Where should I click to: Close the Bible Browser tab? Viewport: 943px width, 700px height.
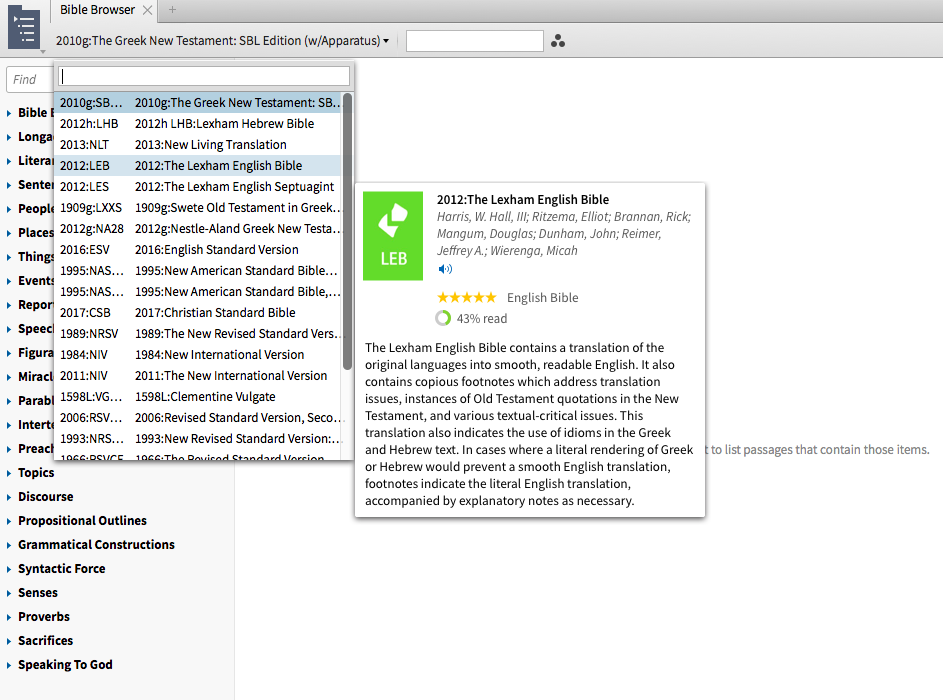[147, 10]
